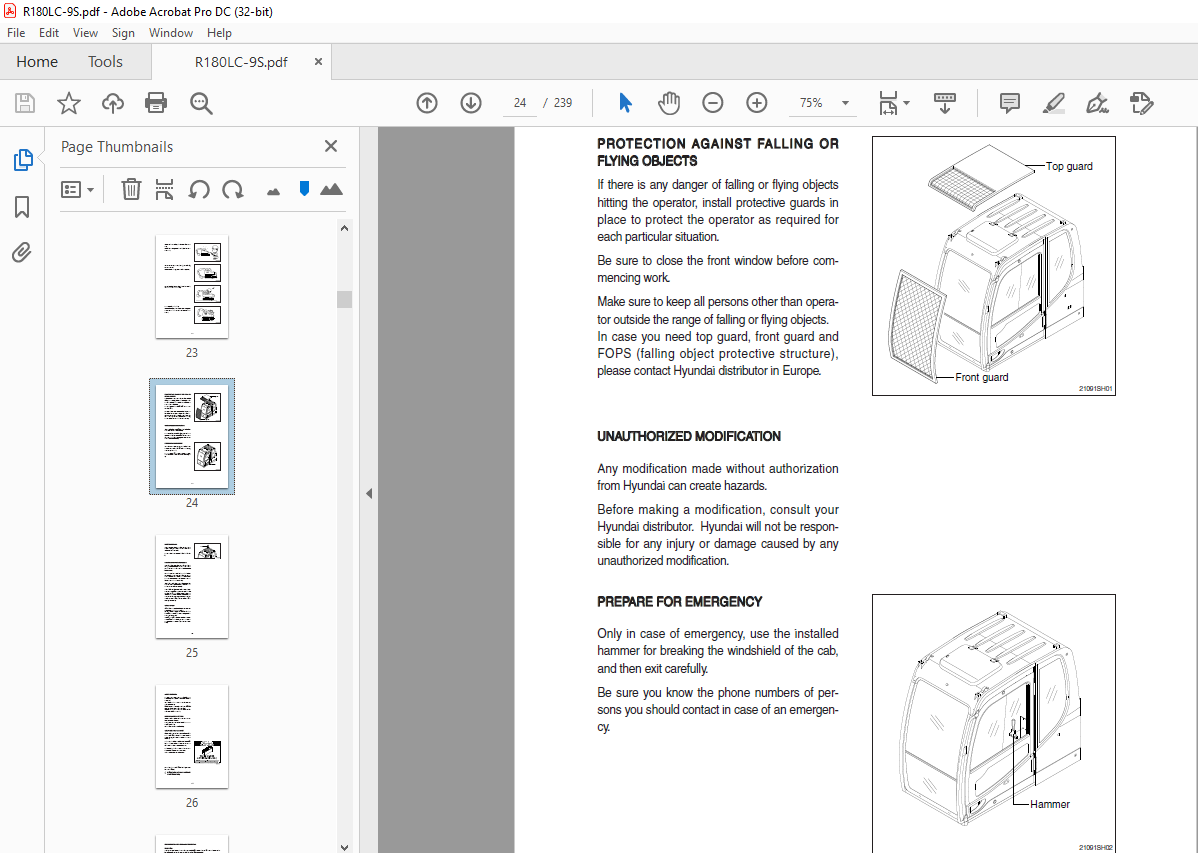
Task: Open the 75% zoom level dropdown
Action: [x=845, y=103]
